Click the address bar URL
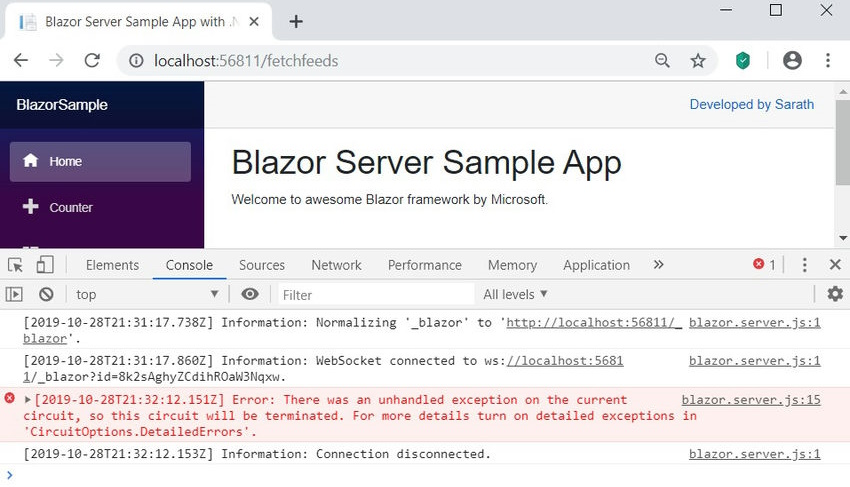The height and width of the screenshot is (487, 850). 246,61
